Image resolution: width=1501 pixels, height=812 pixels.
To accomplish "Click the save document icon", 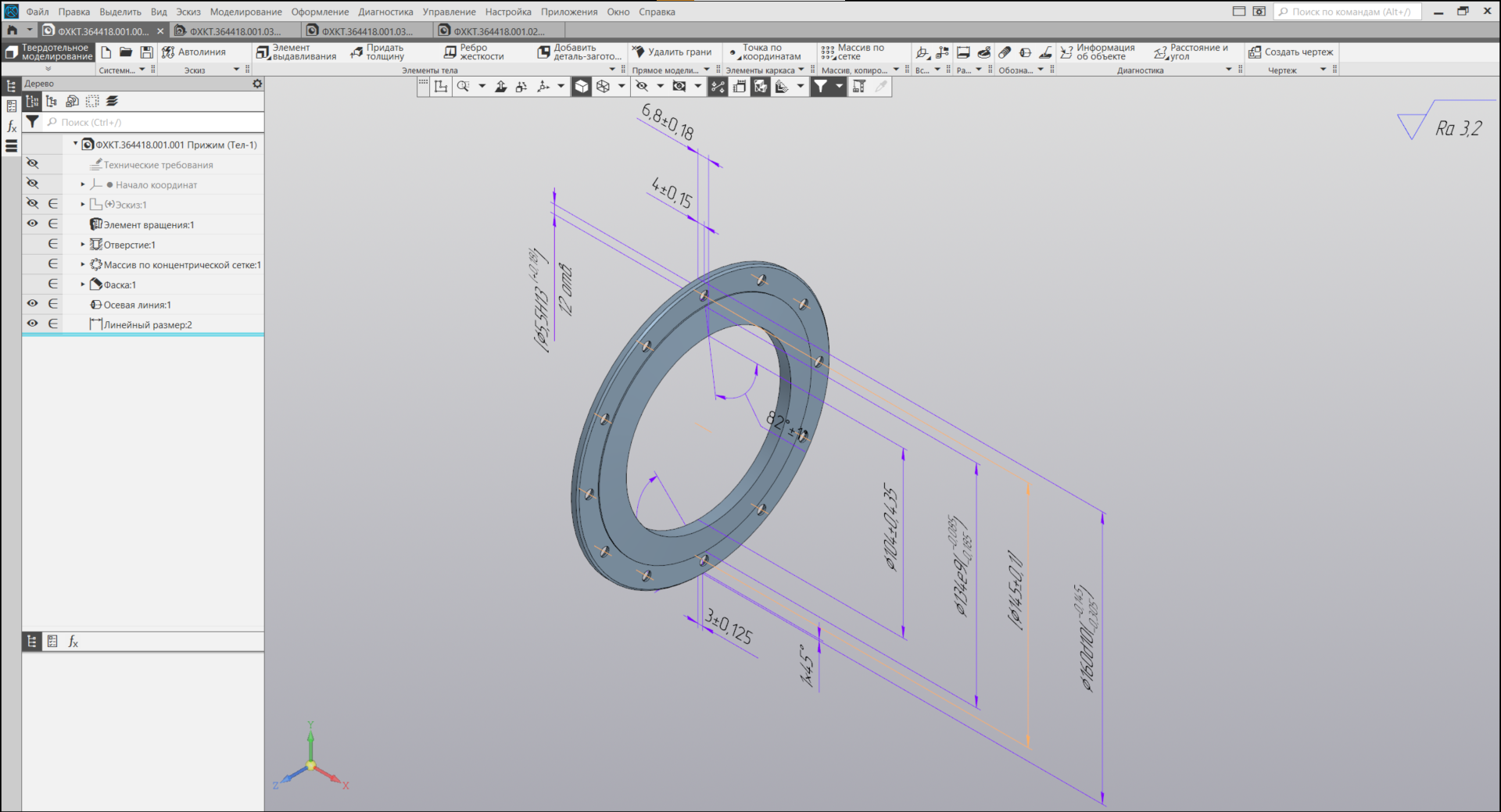I will [146, 52].
